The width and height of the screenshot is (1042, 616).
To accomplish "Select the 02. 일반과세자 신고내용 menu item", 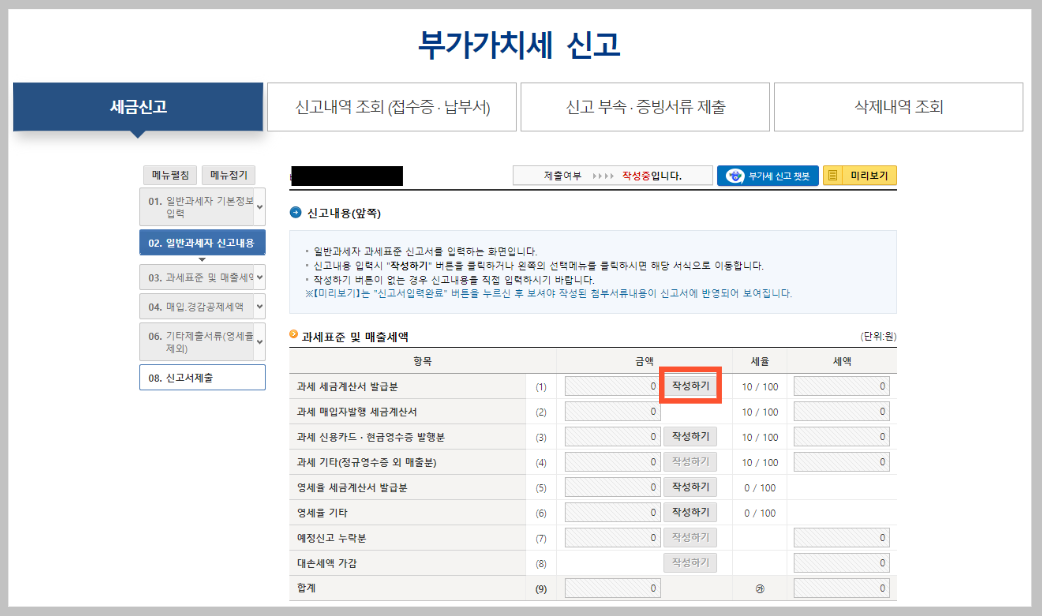I will pos(202,240).
